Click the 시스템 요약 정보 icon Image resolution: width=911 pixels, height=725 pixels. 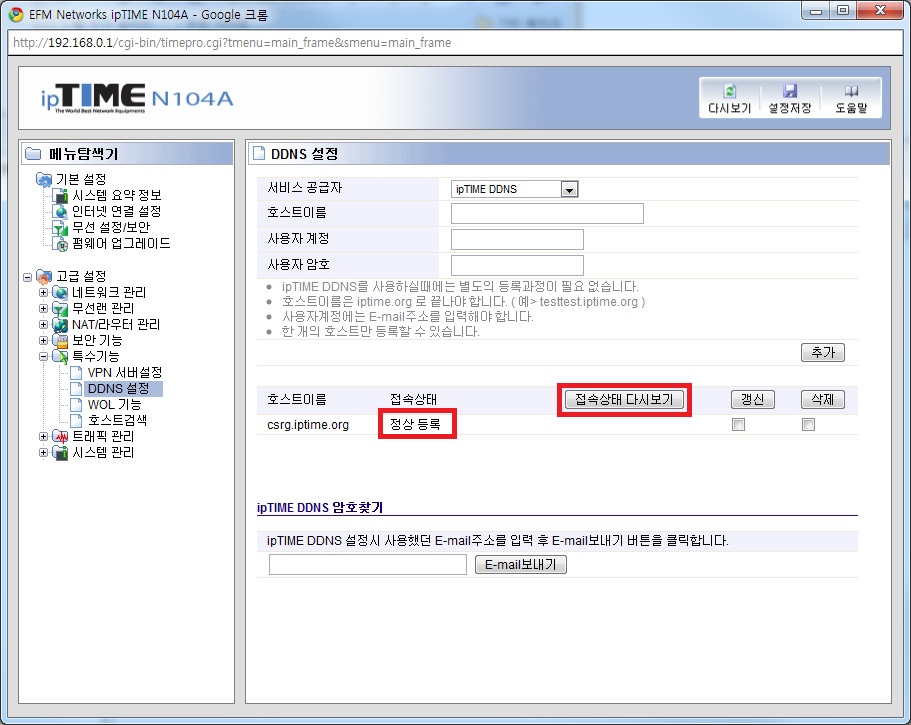[x=60, y=195]
